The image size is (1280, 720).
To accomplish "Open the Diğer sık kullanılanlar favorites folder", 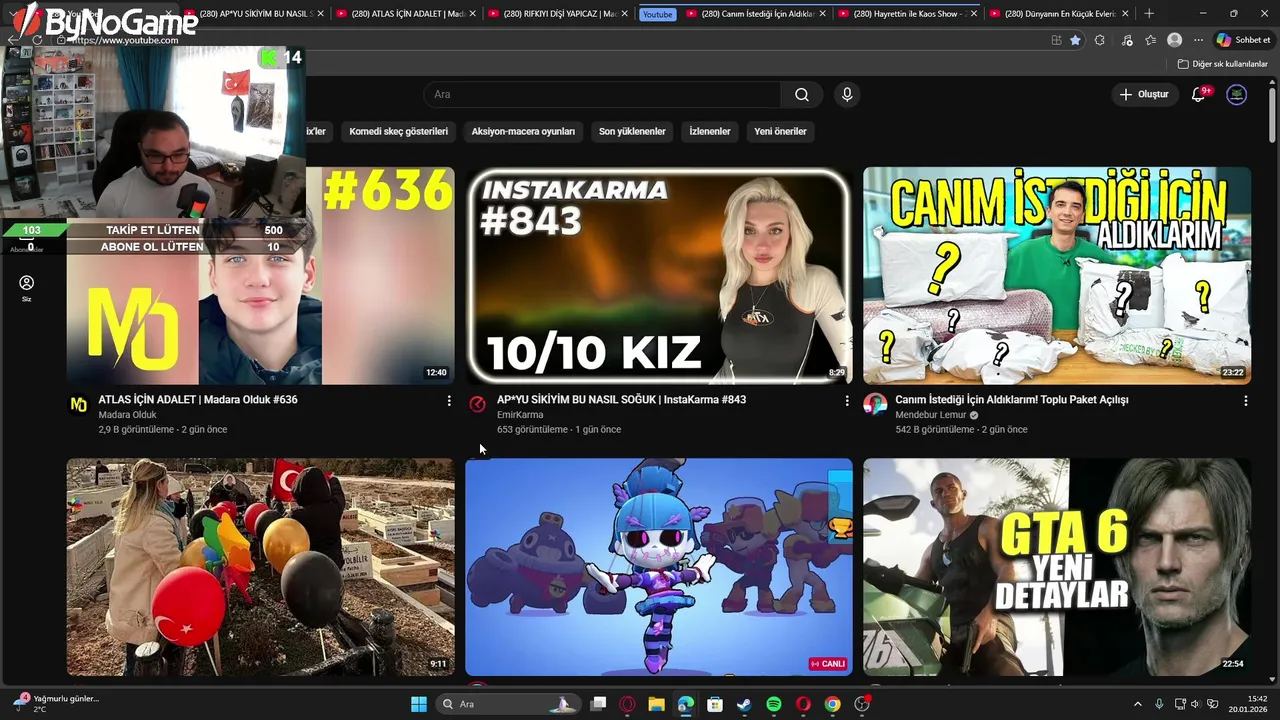I will 1222,64.
